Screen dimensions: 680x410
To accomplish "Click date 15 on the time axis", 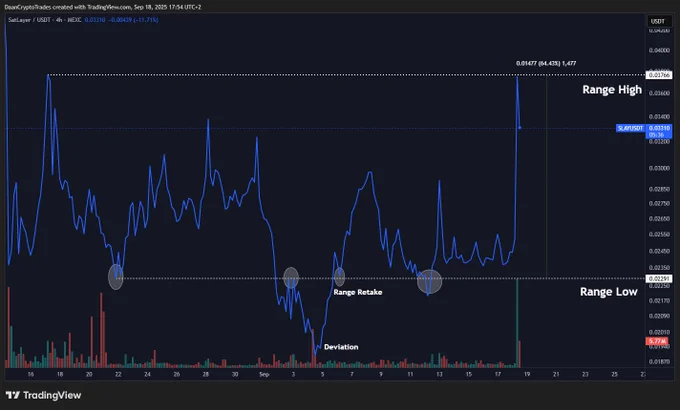I will (469, 374).
